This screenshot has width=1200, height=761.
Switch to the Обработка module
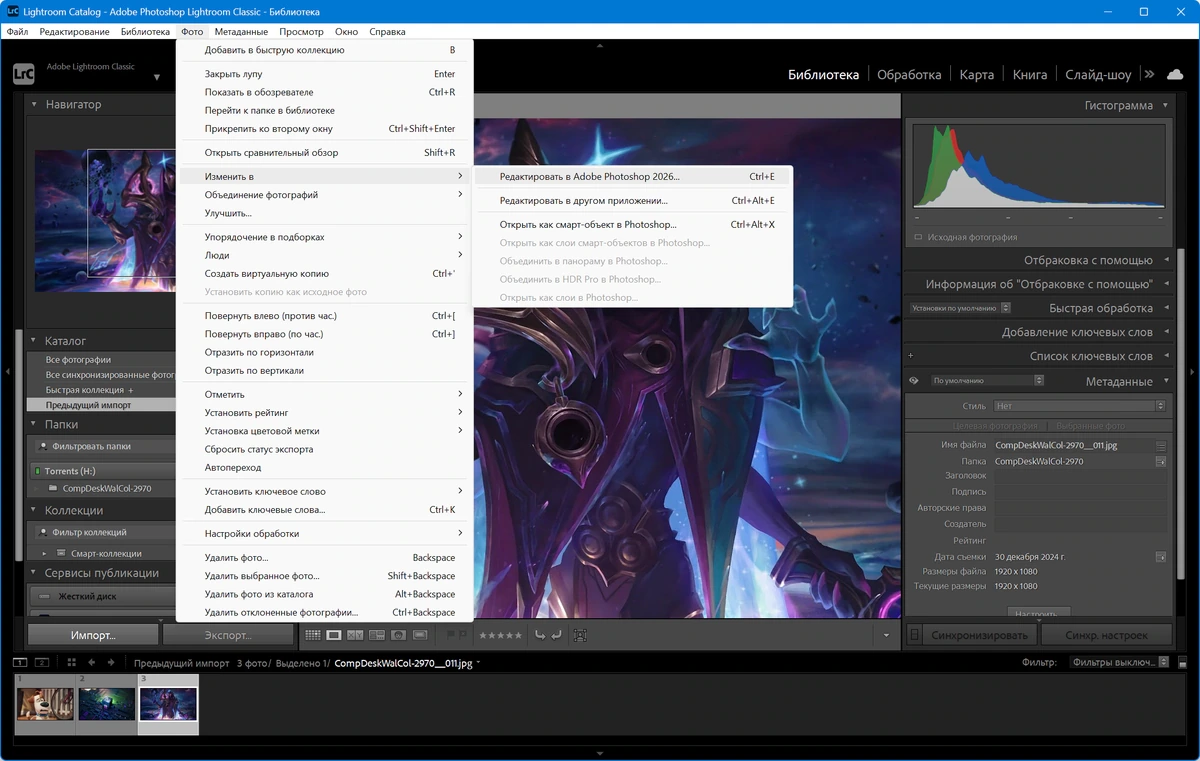pyautogui.click(x=909, y=74)
